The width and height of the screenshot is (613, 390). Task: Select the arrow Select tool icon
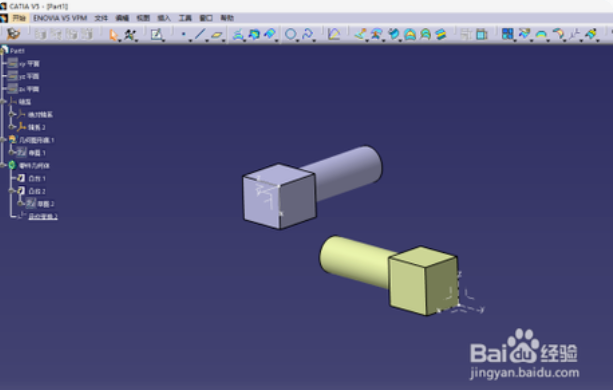pyautogui.click(x=113, y=35)
